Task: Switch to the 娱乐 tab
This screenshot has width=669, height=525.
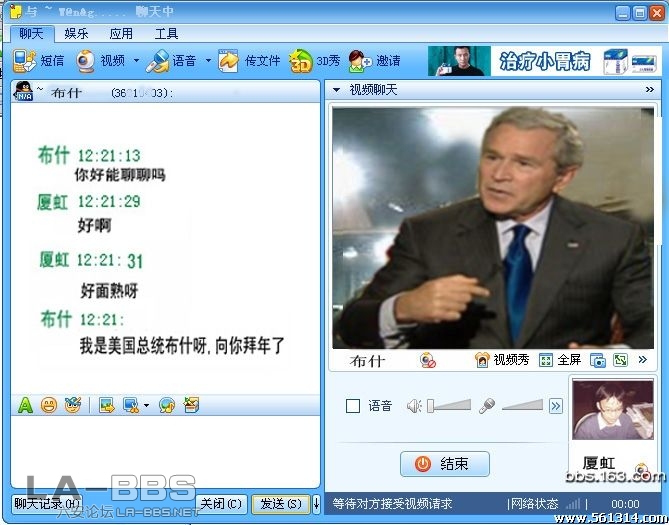Action: click(x=77, y=33)
